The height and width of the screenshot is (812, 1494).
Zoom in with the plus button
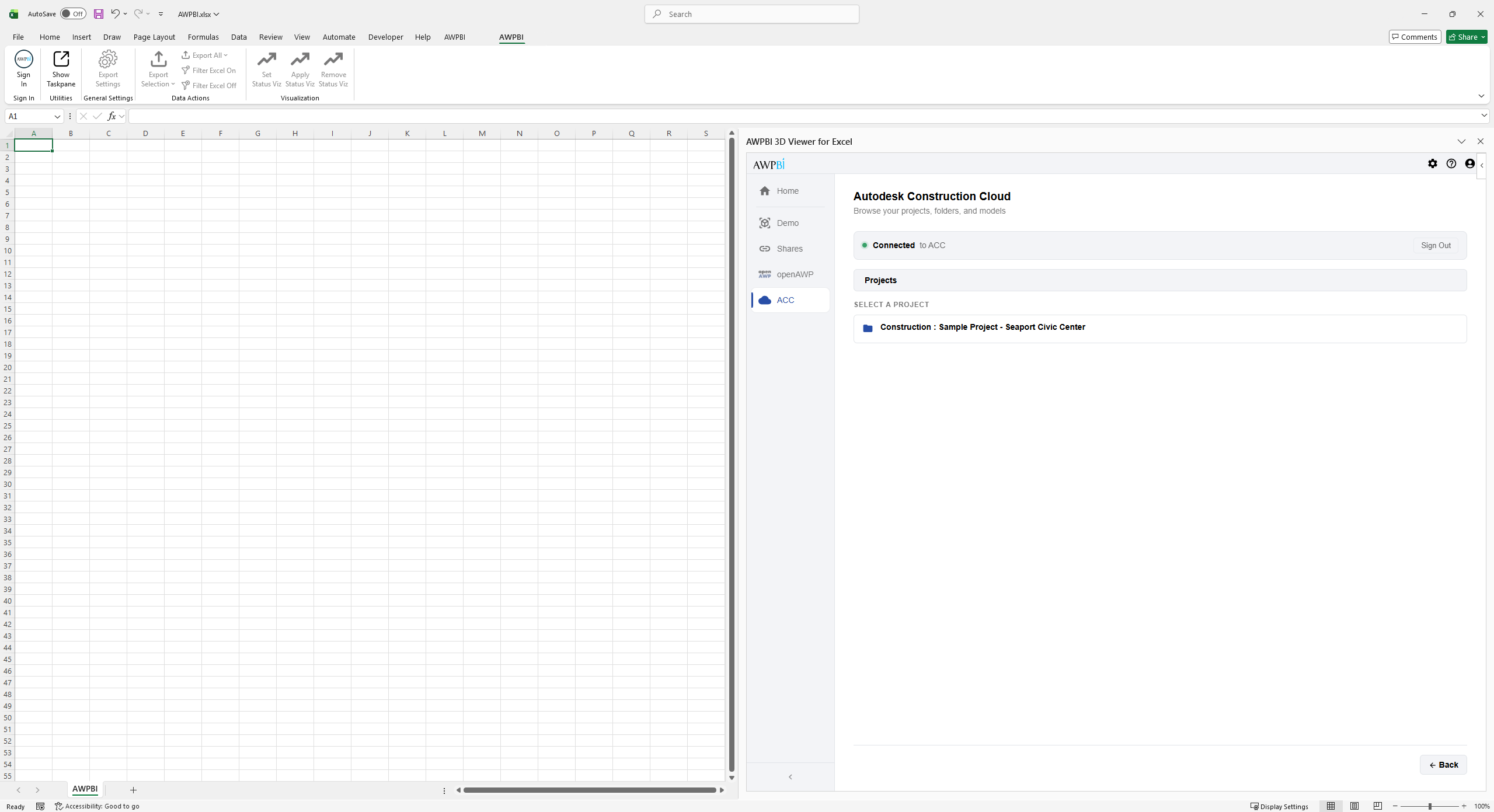[1464, 806]
